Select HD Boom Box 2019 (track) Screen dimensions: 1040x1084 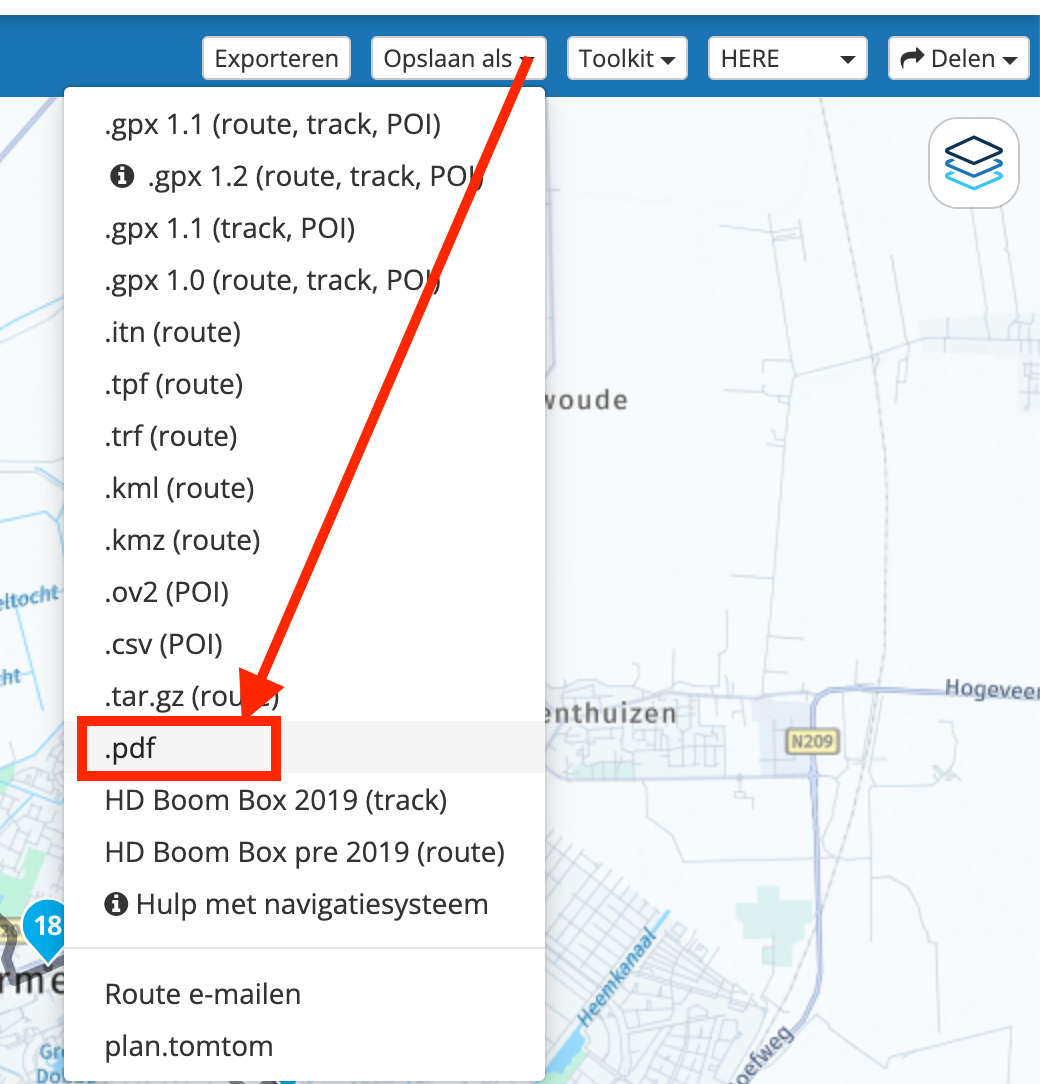pos(276,799)
